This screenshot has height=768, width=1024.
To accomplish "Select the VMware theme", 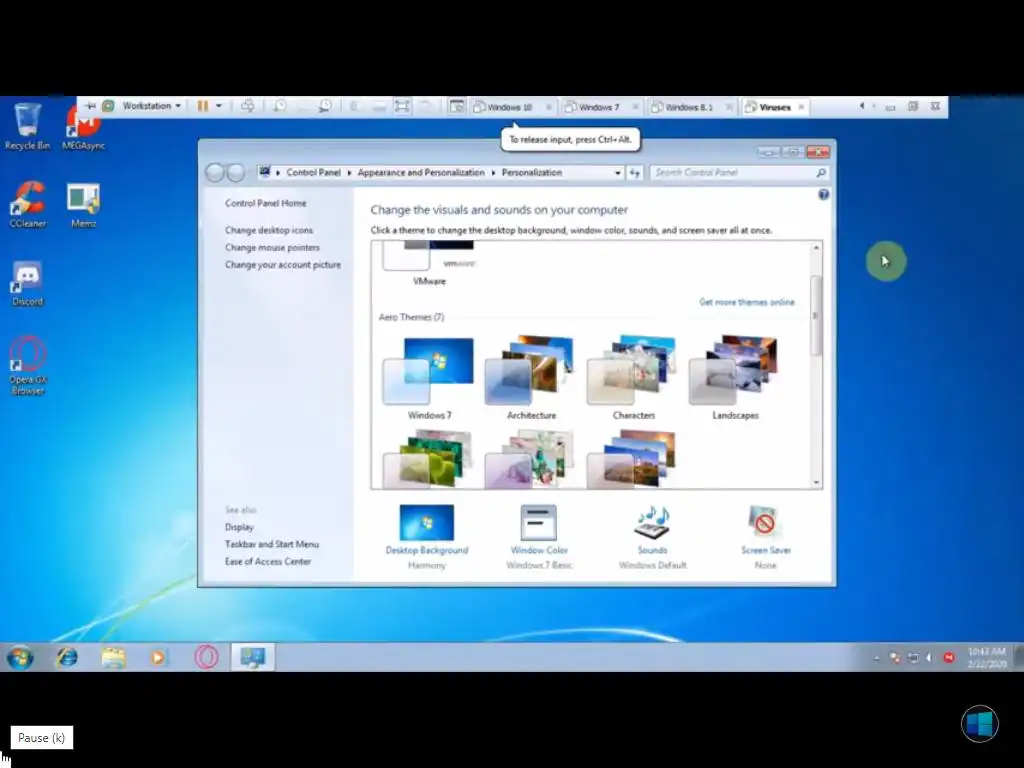I will tap(429, 263).
